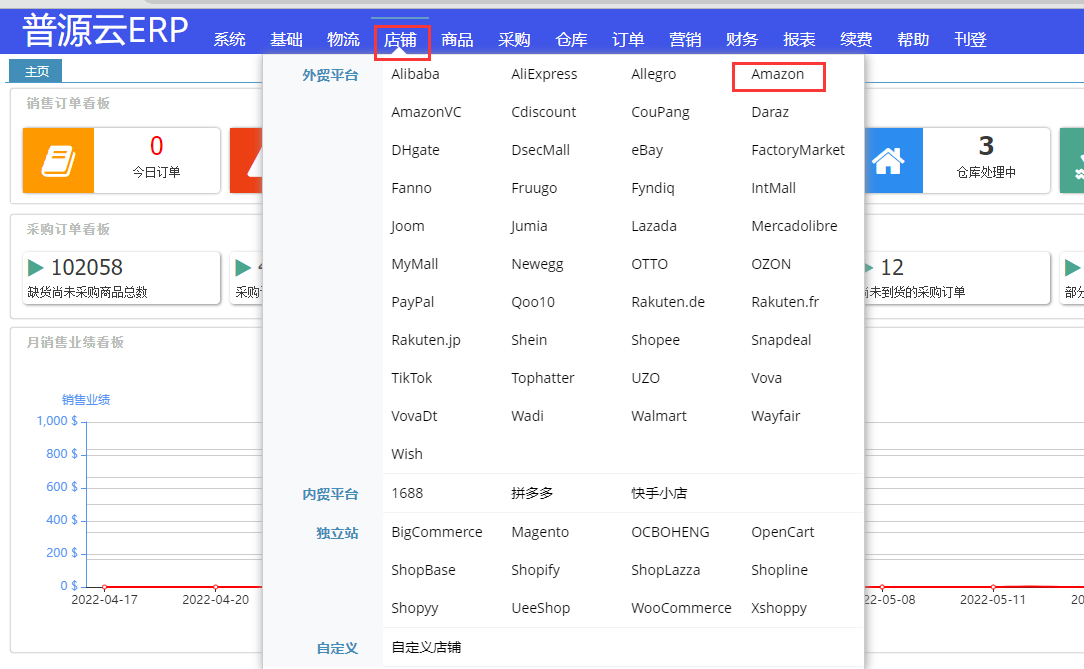This screenshot has height=669, width=1084.
Task: Open the 系统 menu
Action: 230,39
